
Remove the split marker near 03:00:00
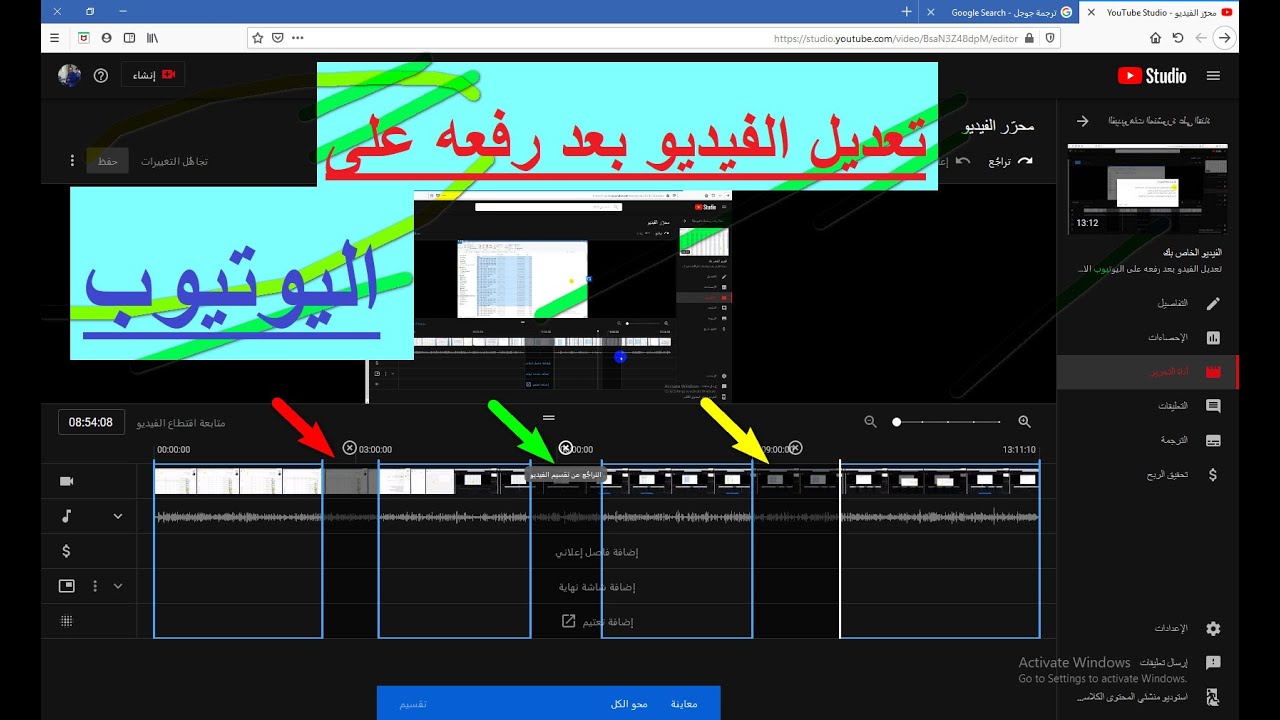pos(349,448)
